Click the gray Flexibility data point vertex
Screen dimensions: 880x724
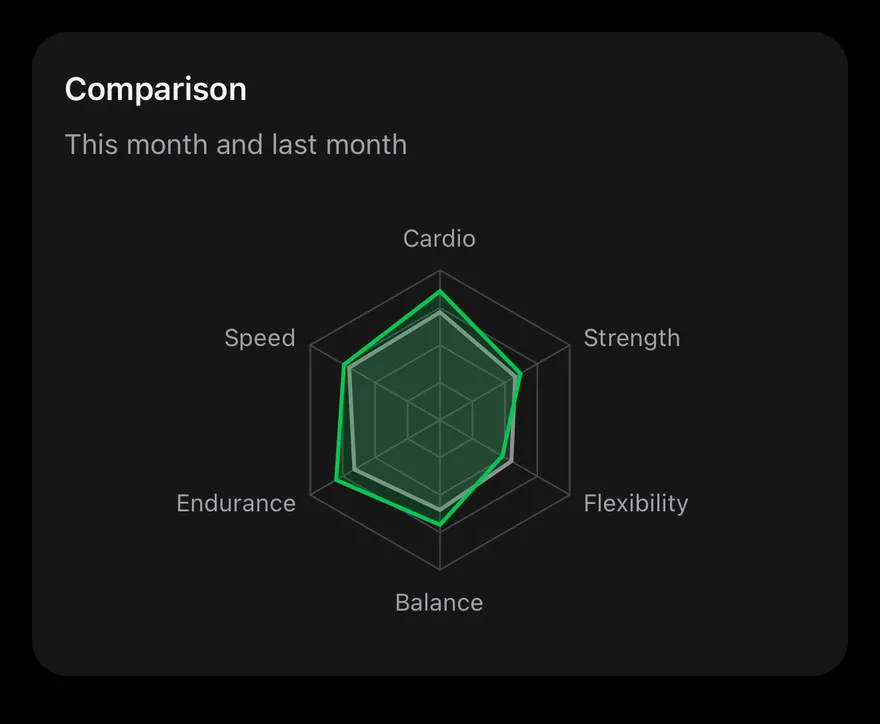511,461
